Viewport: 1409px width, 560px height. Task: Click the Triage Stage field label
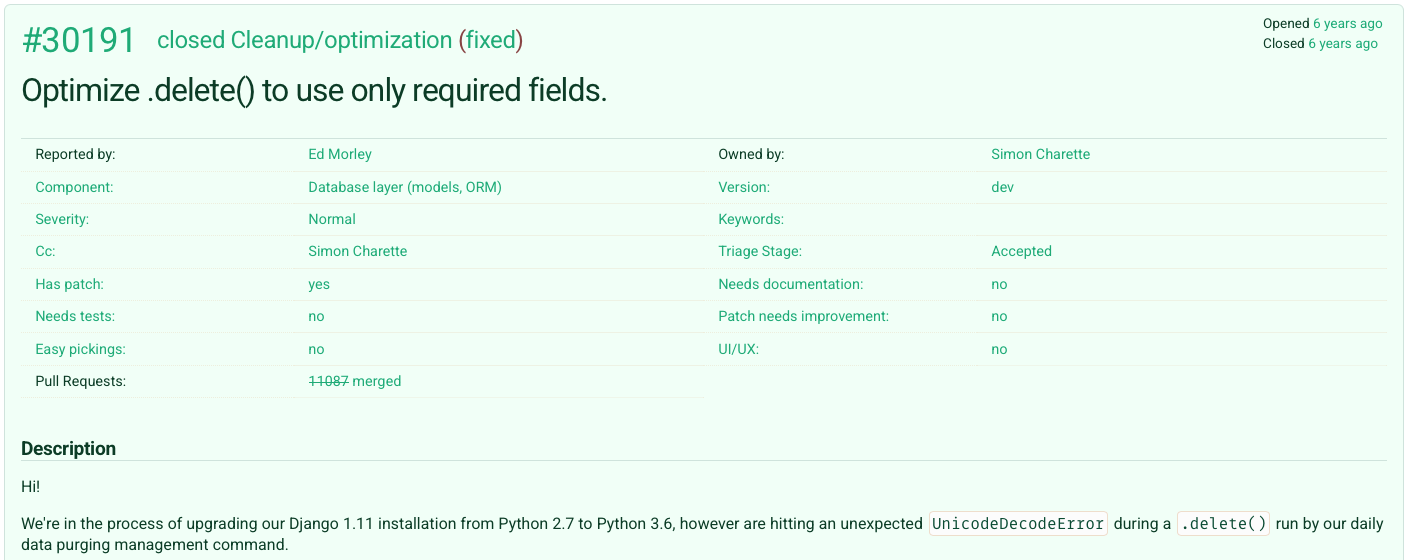pos(759,251)
